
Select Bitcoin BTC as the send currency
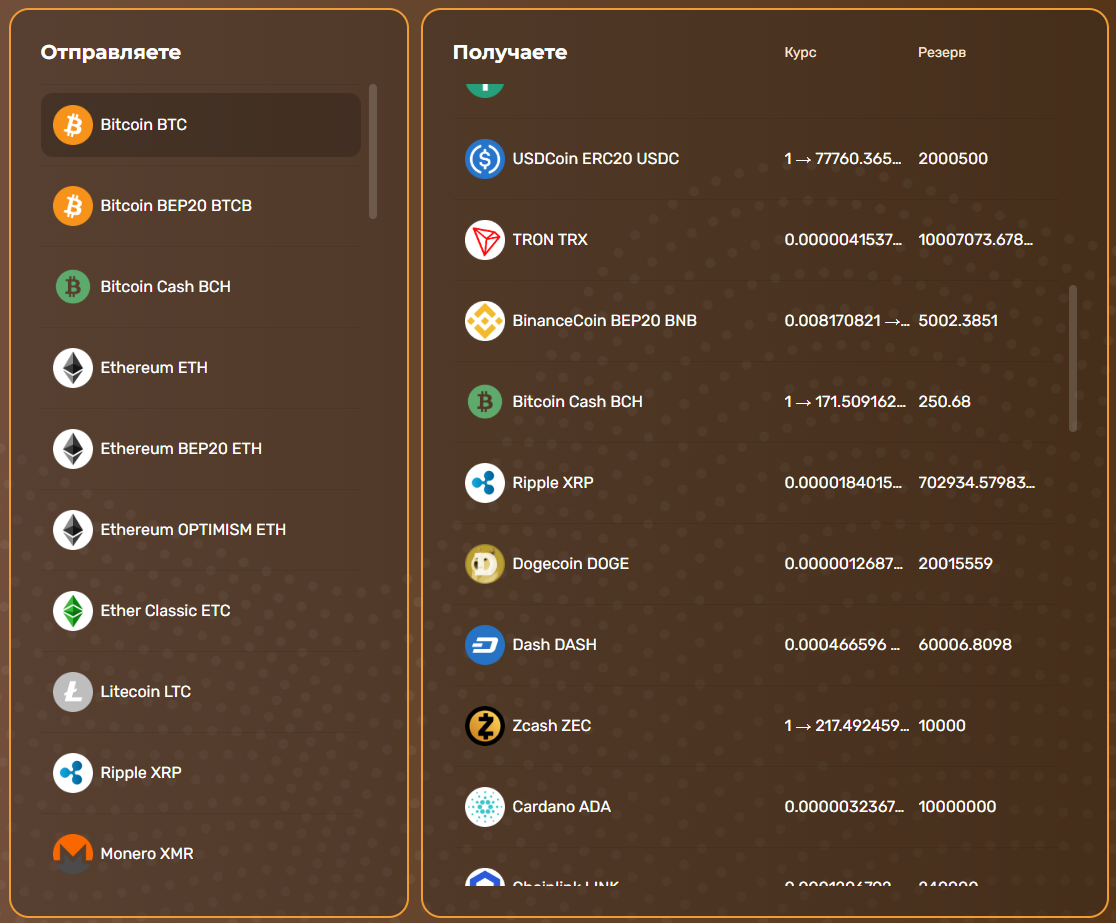click(x=201, y=125)
